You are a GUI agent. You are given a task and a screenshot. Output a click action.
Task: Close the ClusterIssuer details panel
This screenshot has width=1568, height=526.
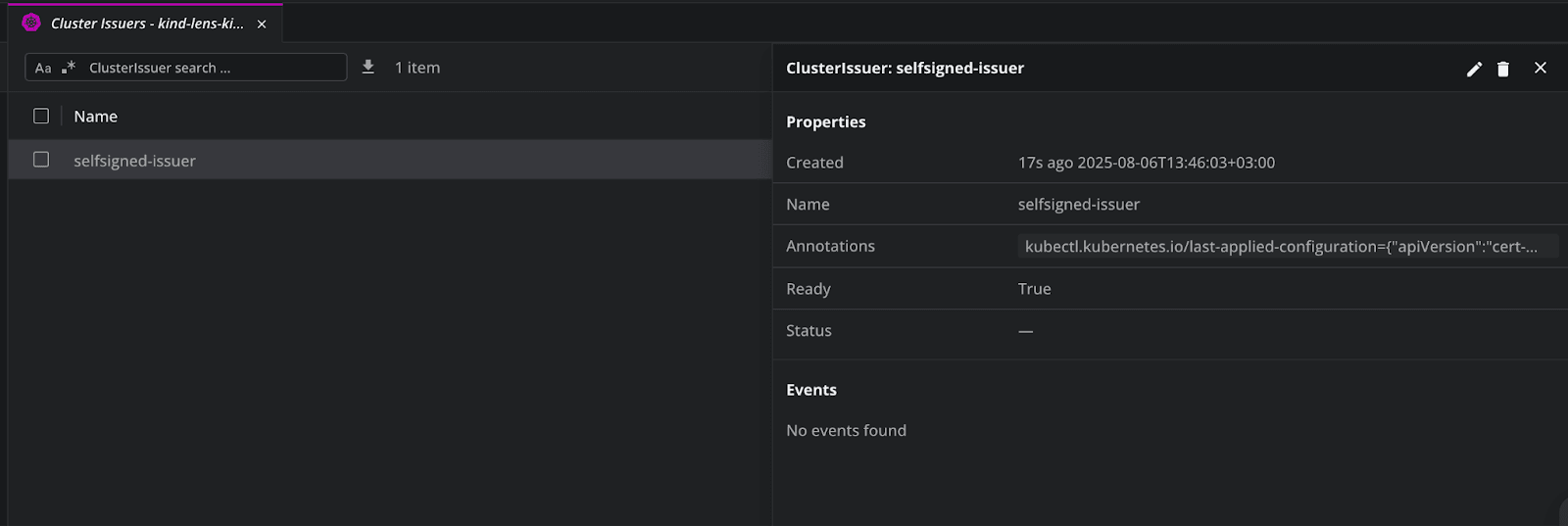pyautogui.click(x=1541, y=68)
